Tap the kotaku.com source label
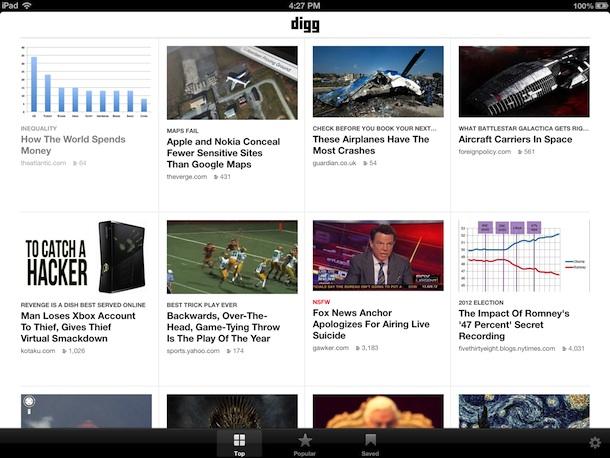610x458 pixels. click(x=38, y=351)
